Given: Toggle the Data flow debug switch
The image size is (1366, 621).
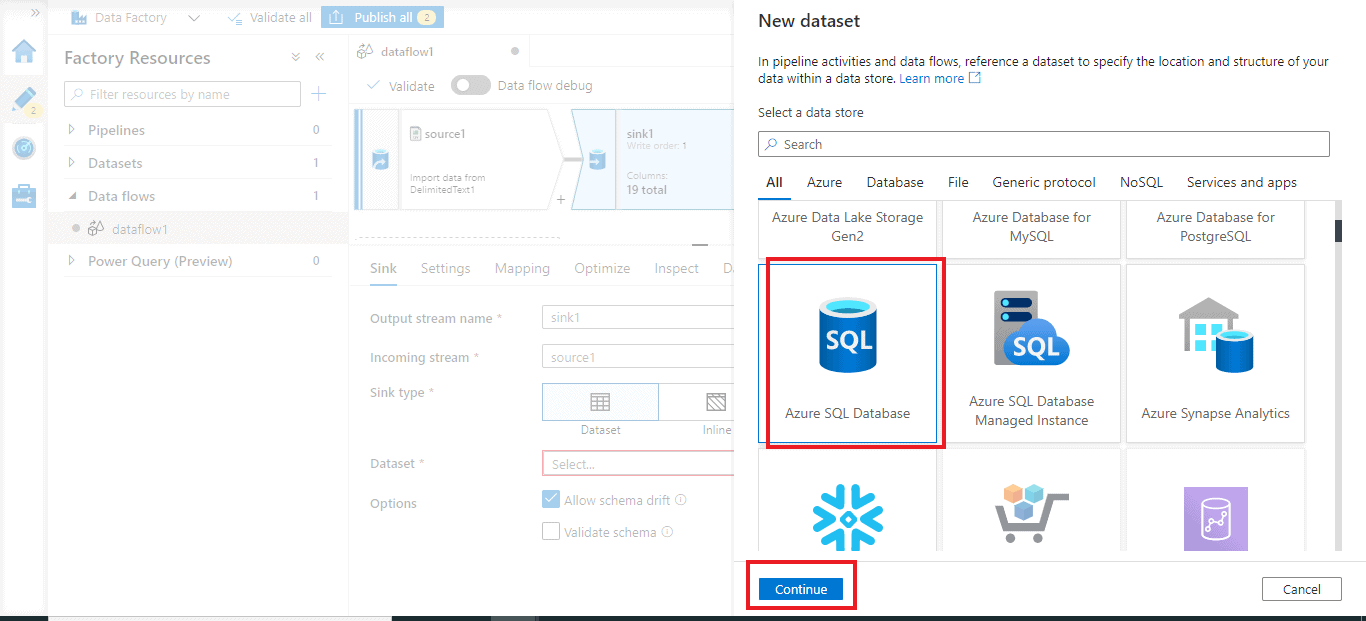Looking at the screenshot, I should tap(471, 85).
